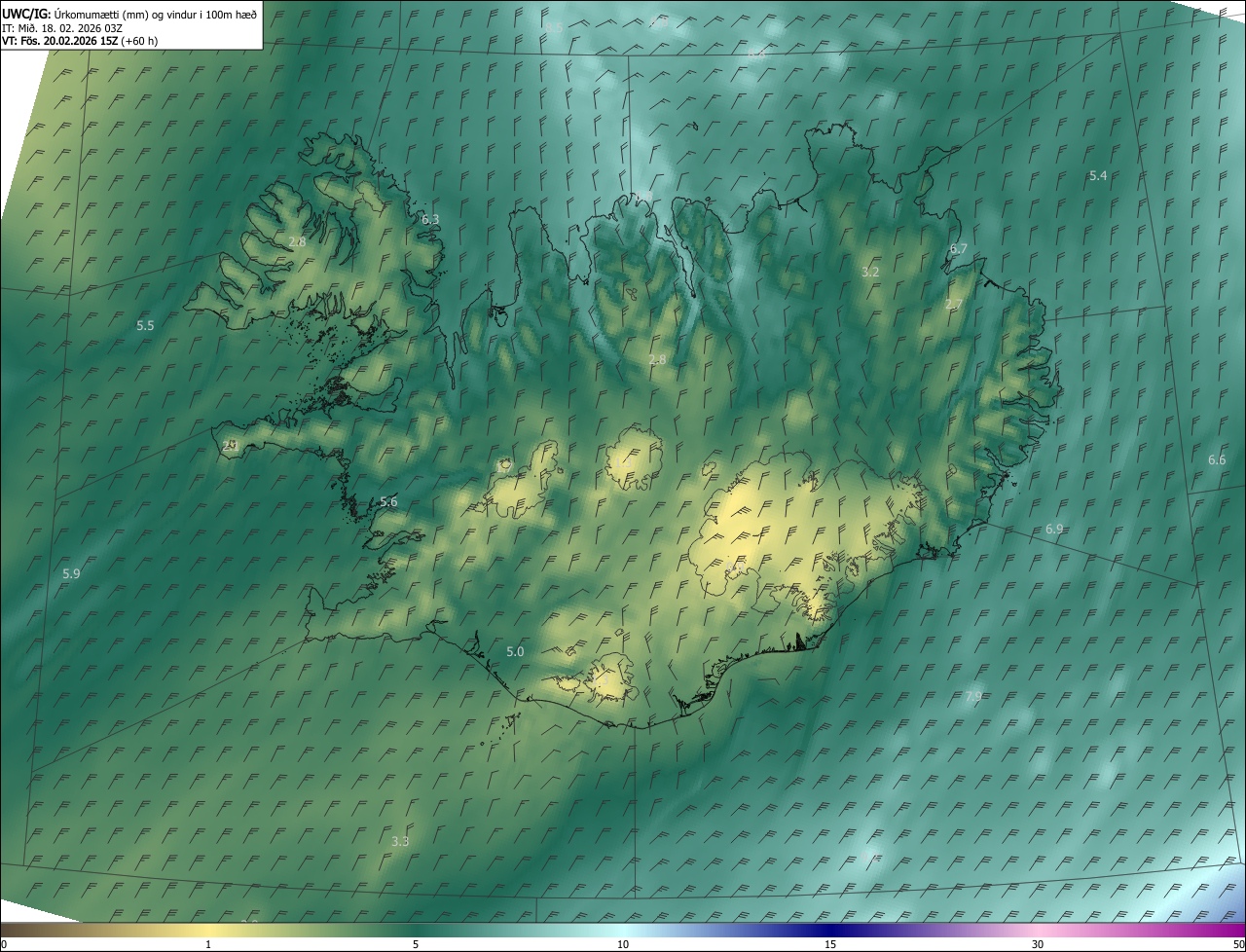Image resolution: width=1246 pixels, height=952 pixels.
Task: Click the color scale tick labelled 15
Action: click(830, 945)
